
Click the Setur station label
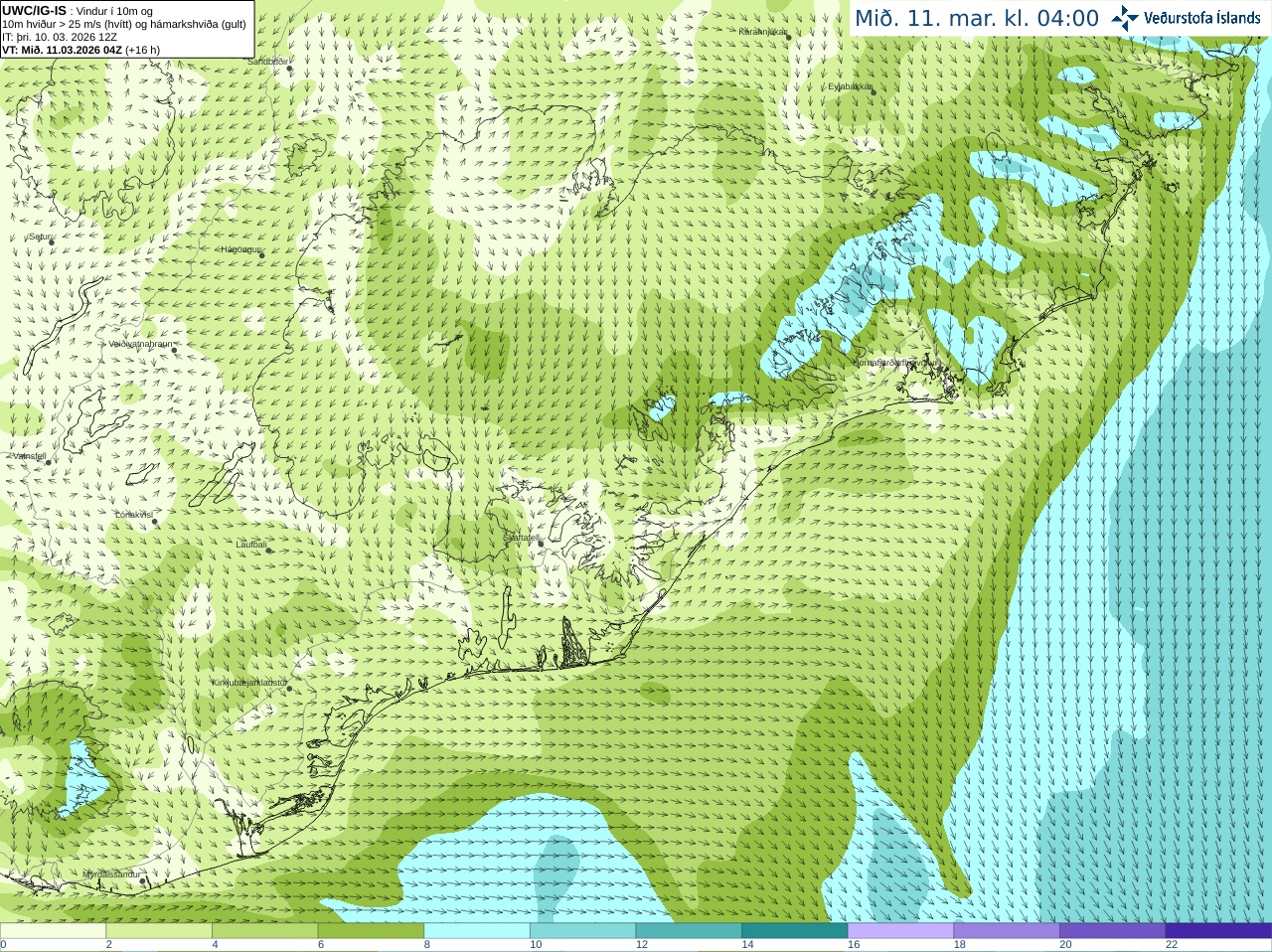[x=40, y=237]
